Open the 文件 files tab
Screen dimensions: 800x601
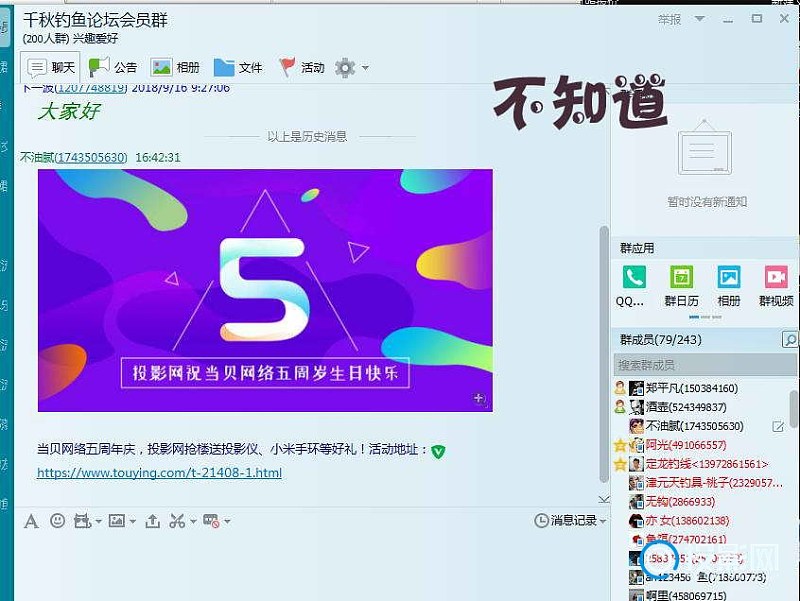[x=238, y=67]
